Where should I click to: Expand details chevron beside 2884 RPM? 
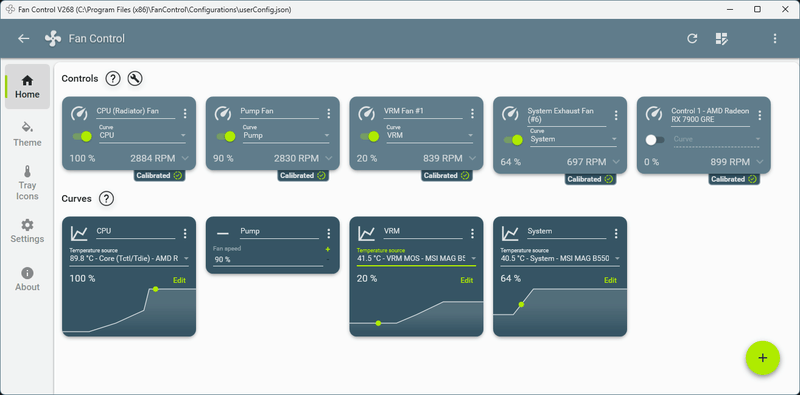tap(185, 159)
